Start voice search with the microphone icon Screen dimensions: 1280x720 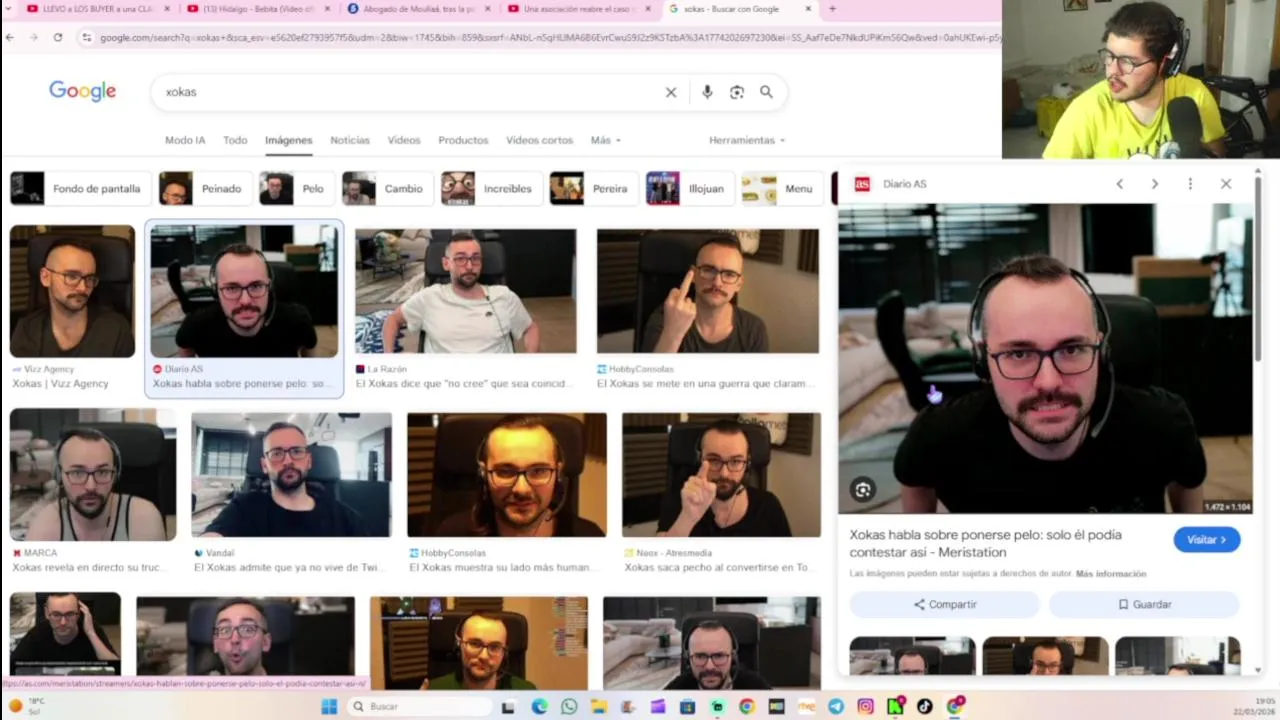click(x=707, y=92)
